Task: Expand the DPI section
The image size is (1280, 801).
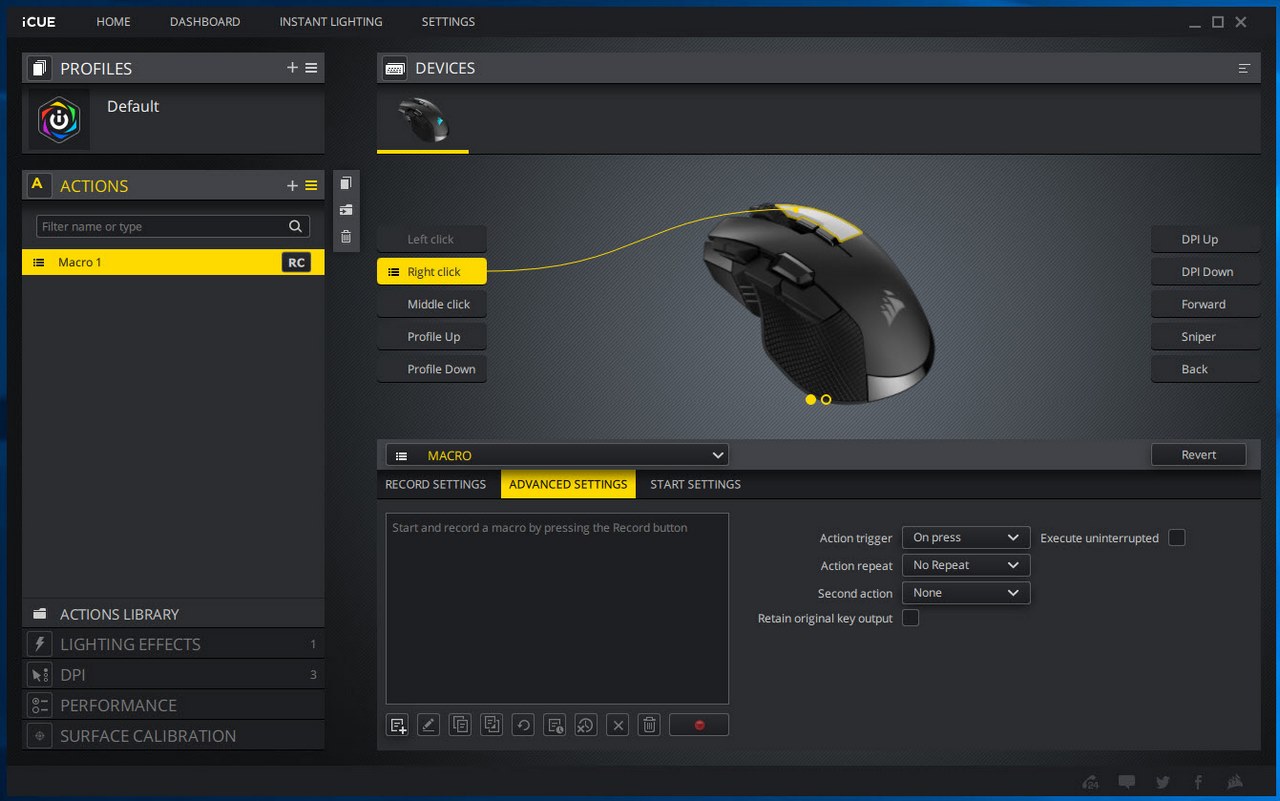Action: [x=173, y=675]
